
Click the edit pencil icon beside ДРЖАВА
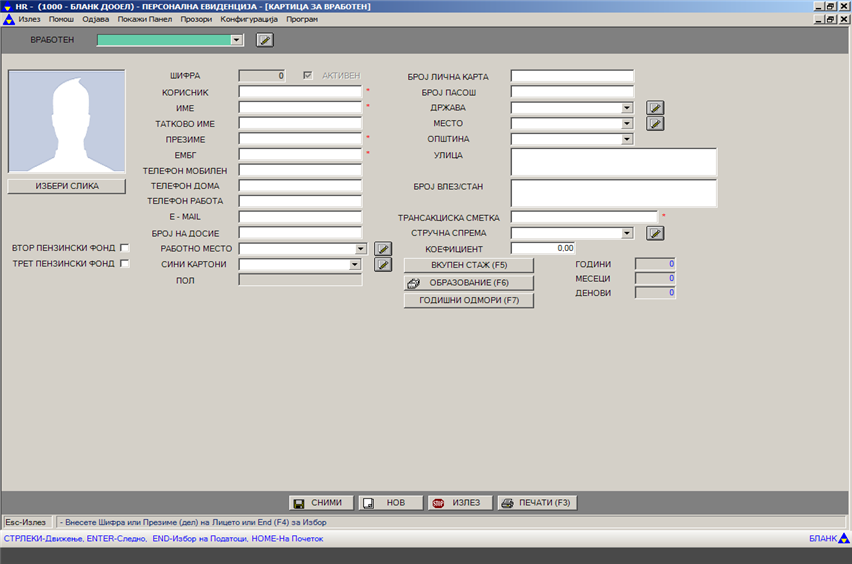pos(655,108)
